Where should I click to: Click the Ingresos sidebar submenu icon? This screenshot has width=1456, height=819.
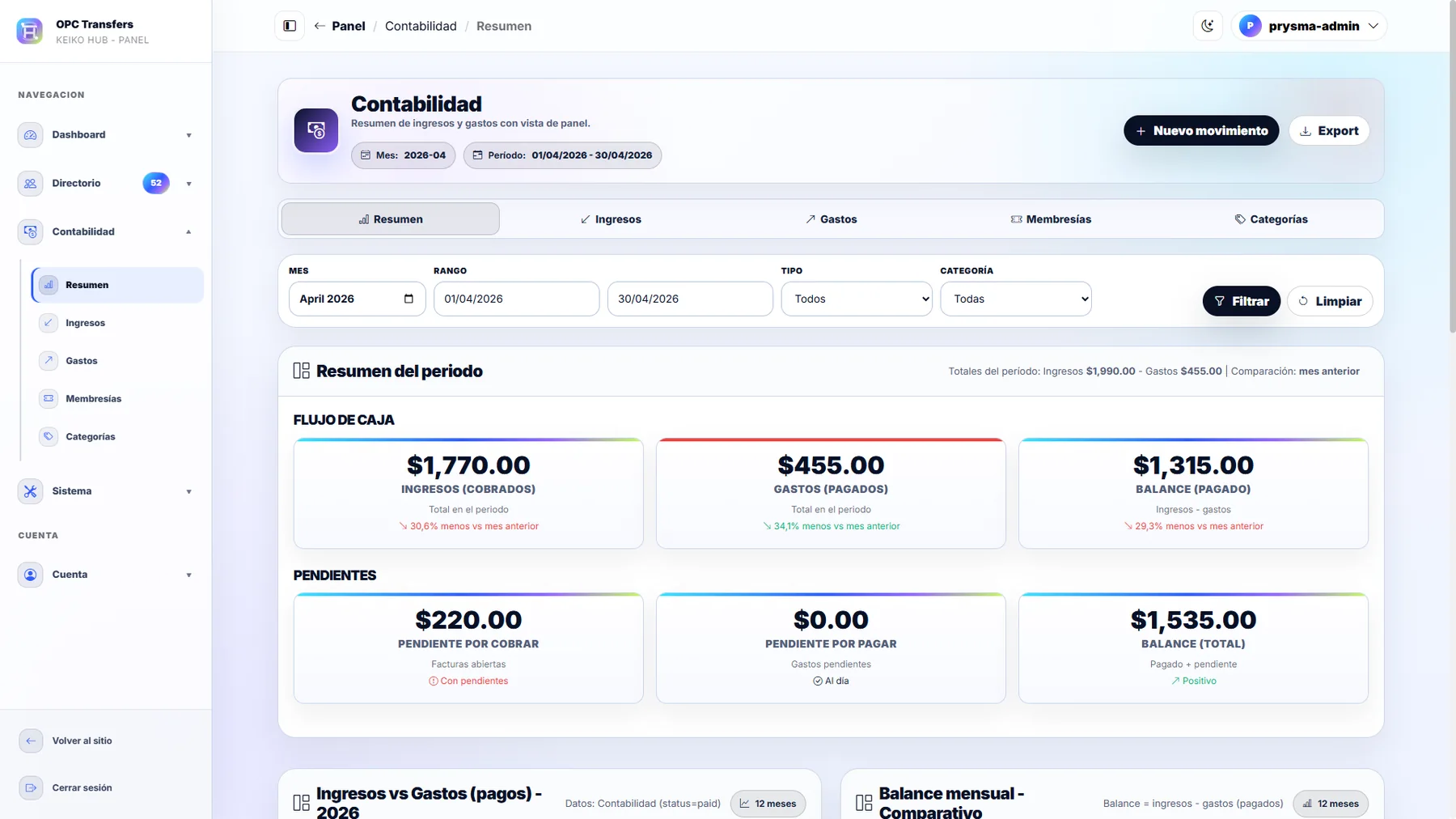tap(49, 323)
